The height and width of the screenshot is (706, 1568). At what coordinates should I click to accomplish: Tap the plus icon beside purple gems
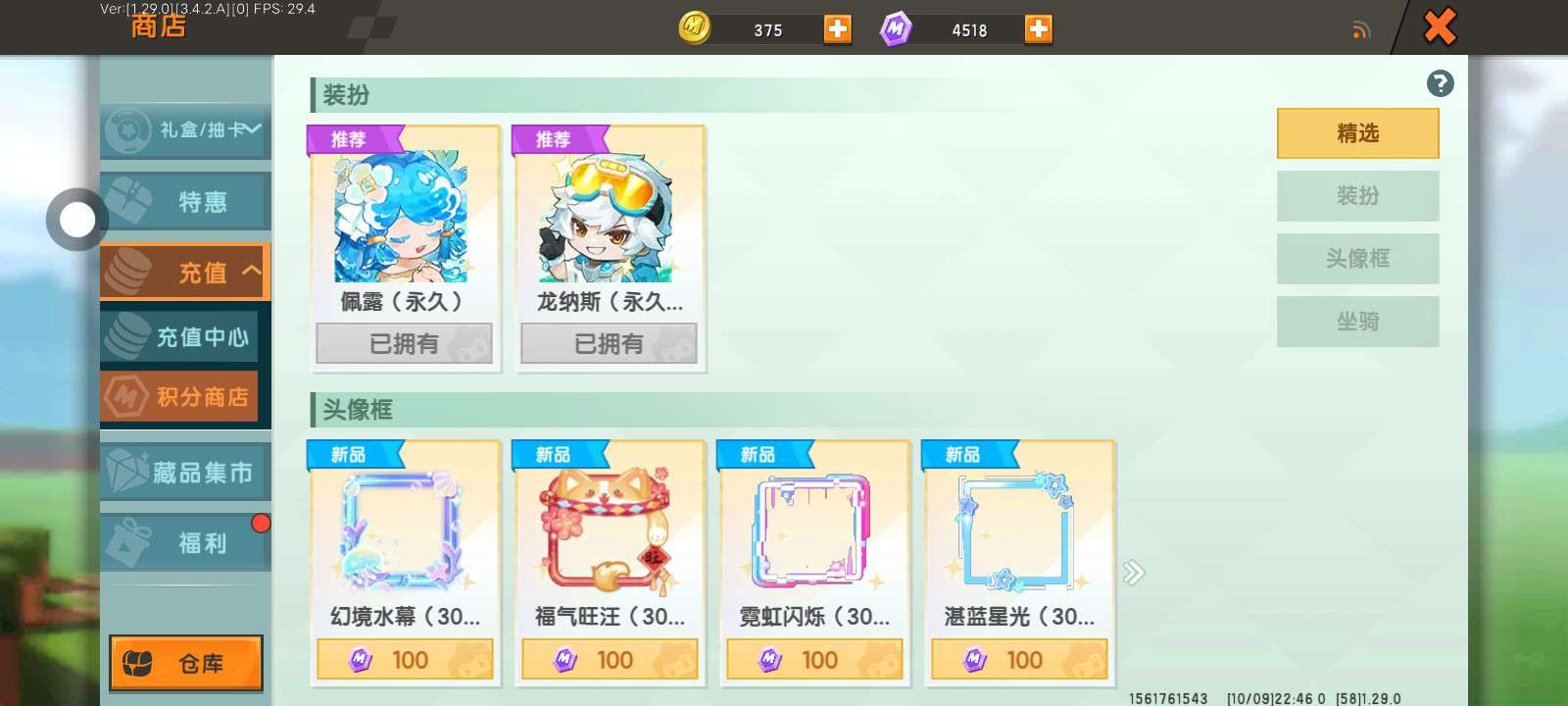click(x=1038, y=29)
